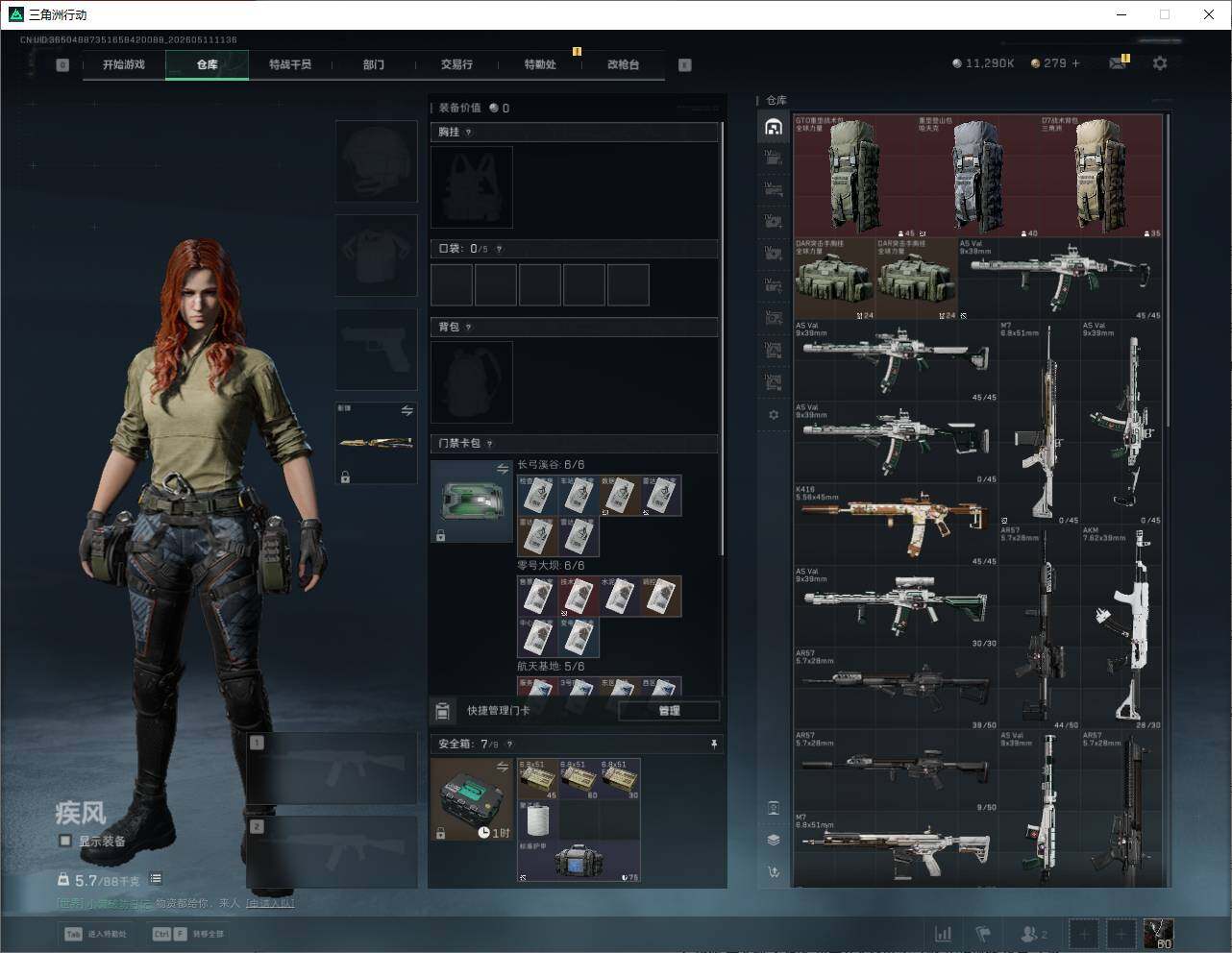Screen dimensions: 1232x953
Task: Select the main warehouse category icon
Action: coord(774,127)
